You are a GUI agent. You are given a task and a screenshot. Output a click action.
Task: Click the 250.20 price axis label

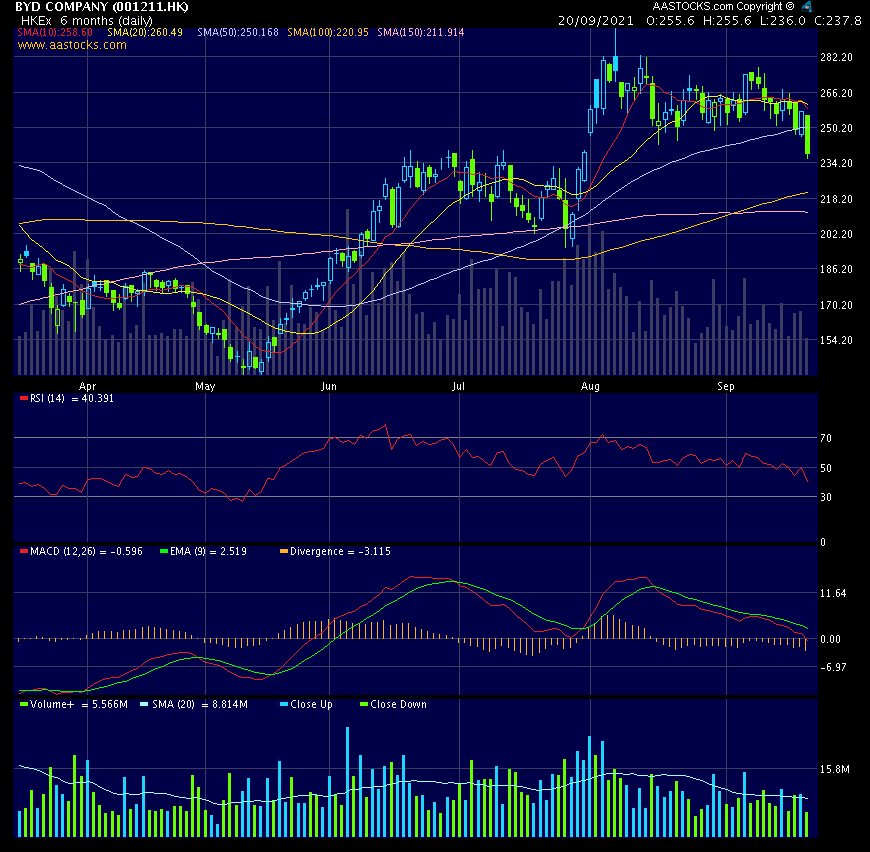coord(836,128)
